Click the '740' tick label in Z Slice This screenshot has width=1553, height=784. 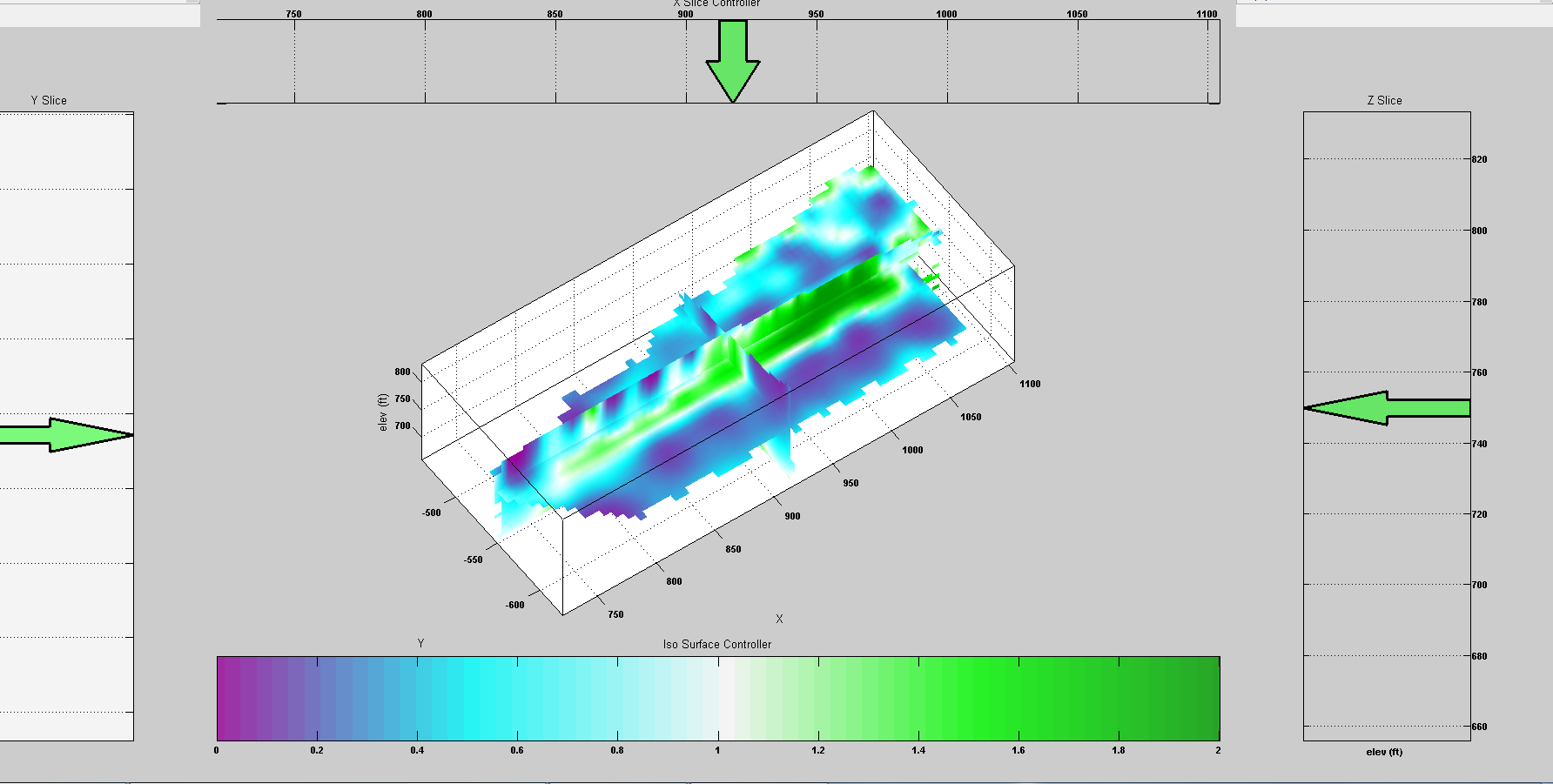(1479, 445)
